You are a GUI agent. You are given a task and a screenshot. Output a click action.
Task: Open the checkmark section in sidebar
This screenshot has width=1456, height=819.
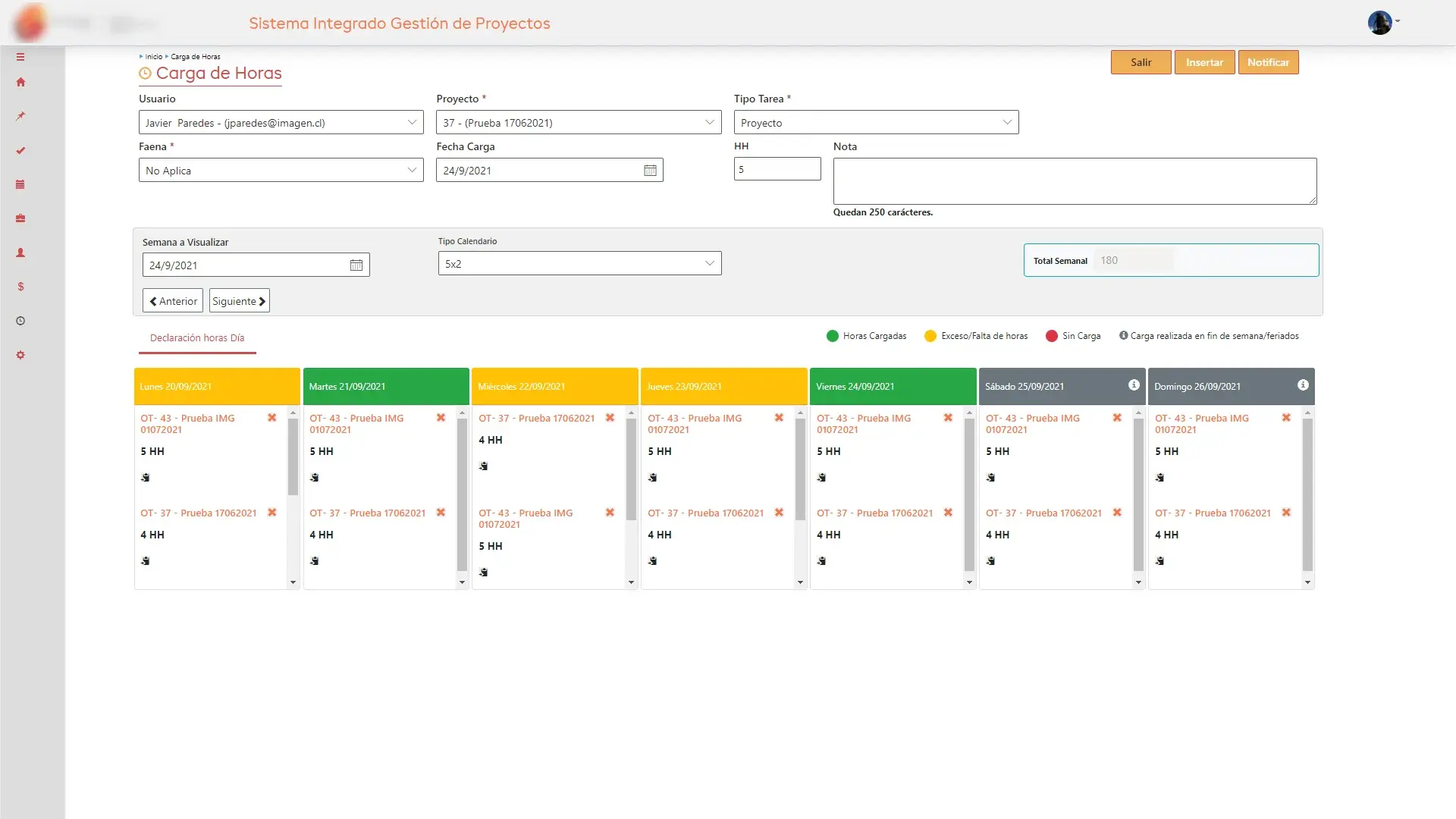pyautogui.click(x=20, y=150)
